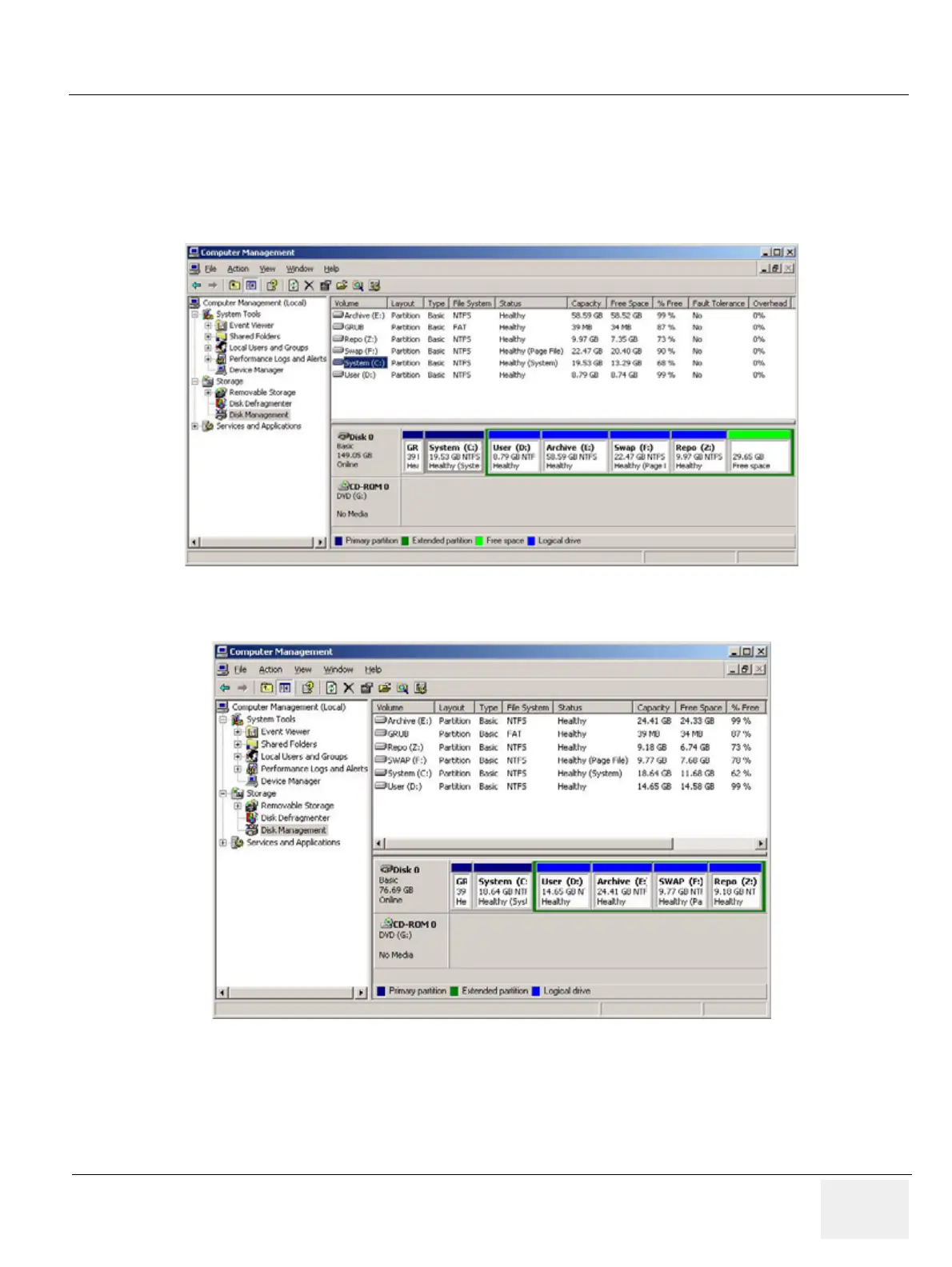The width and height of the screenshot is (952, 1267).
Task: Open Window menu in 76.69 GB disk window
Action: (338, 669)
